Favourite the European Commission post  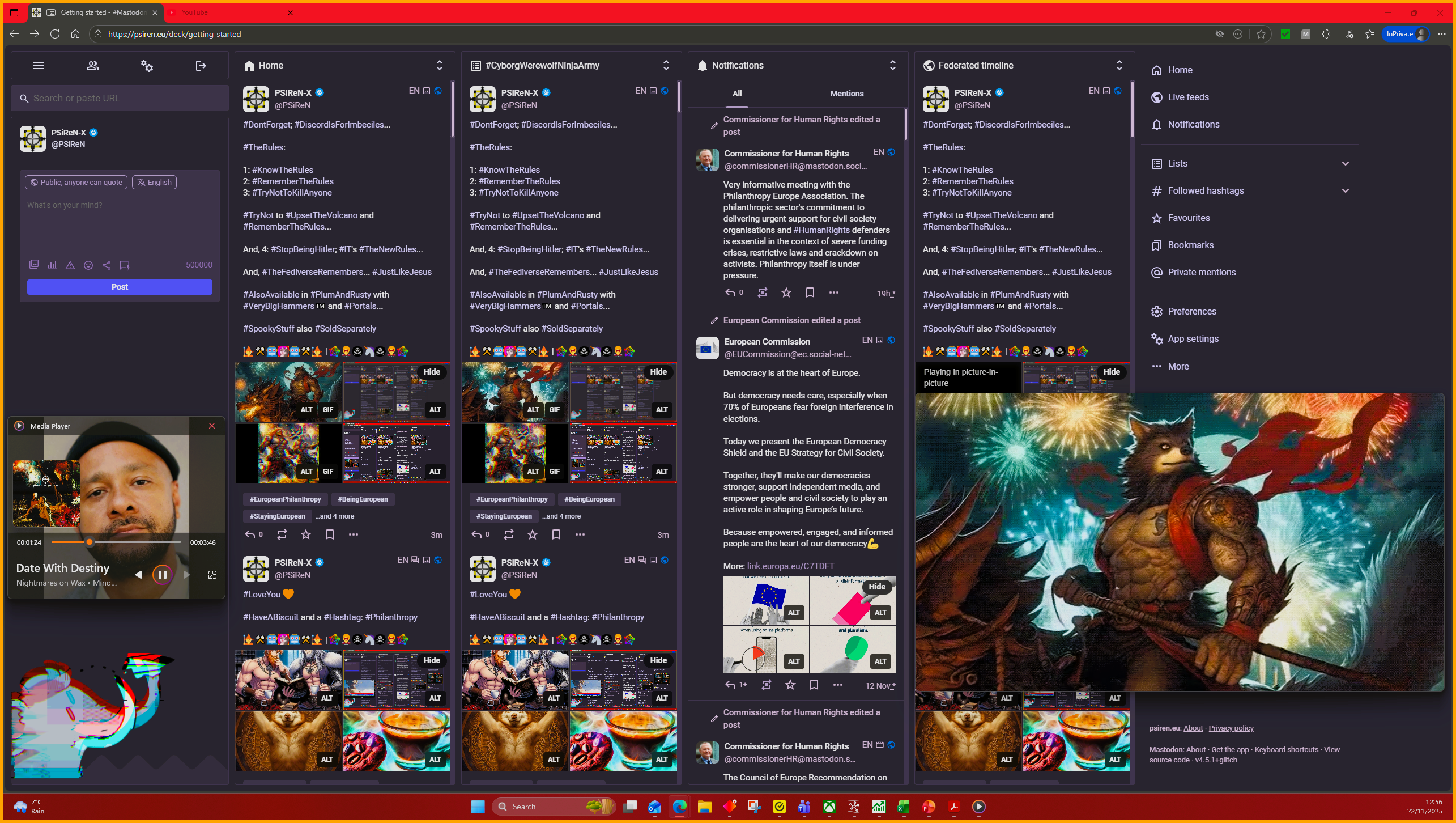pos(790,685)
